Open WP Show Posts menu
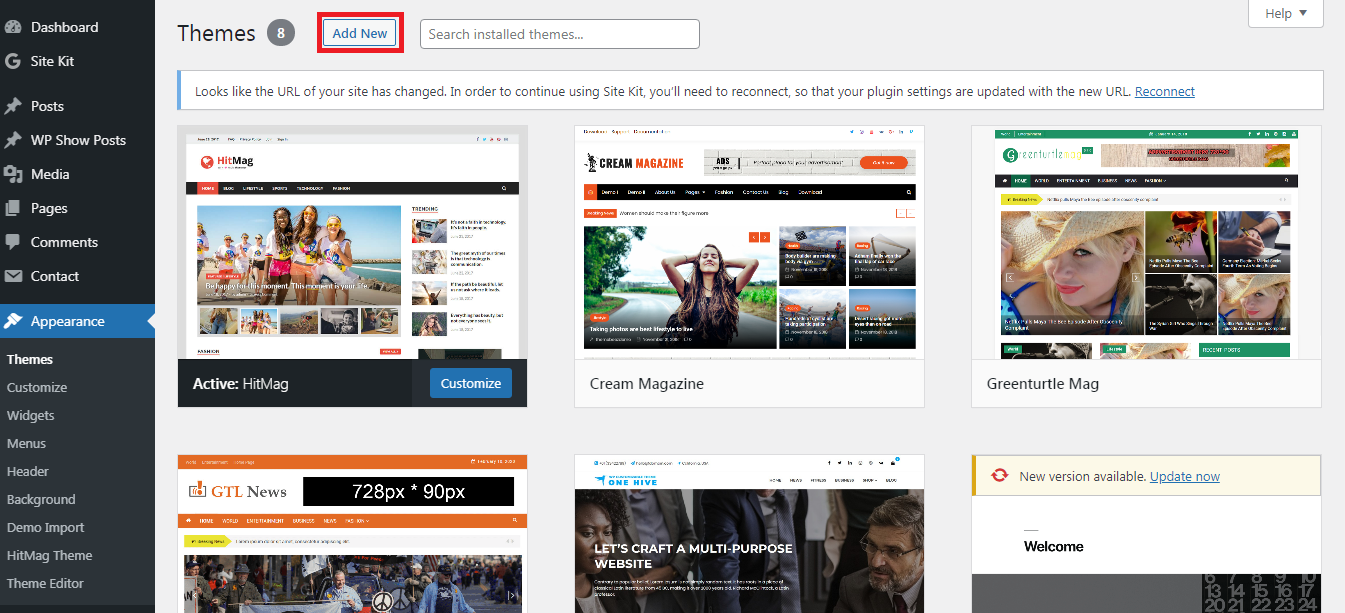Image resolution: width=1345 pixels, height=613 pixels. pos(77,140)
